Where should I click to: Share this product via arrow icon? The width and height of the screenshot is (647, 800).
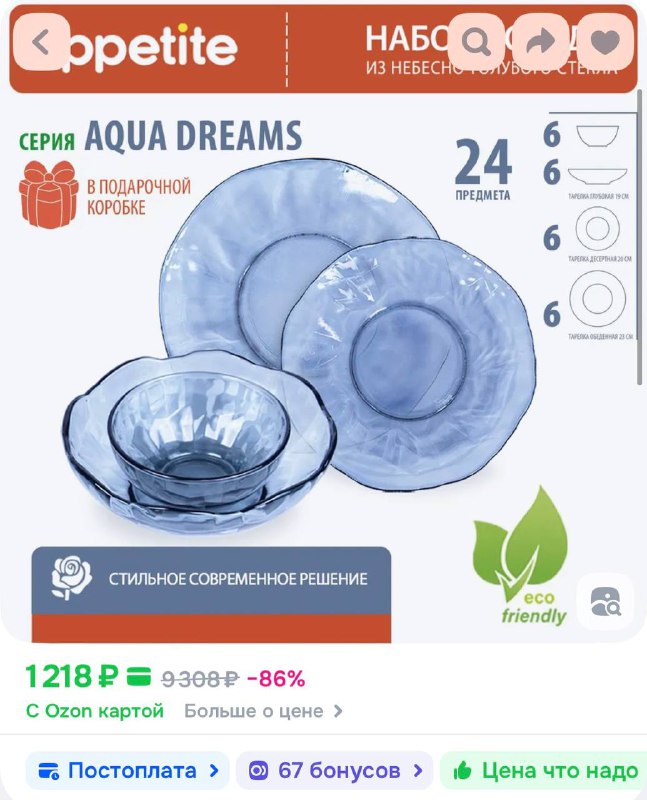[x=540, y=41]
